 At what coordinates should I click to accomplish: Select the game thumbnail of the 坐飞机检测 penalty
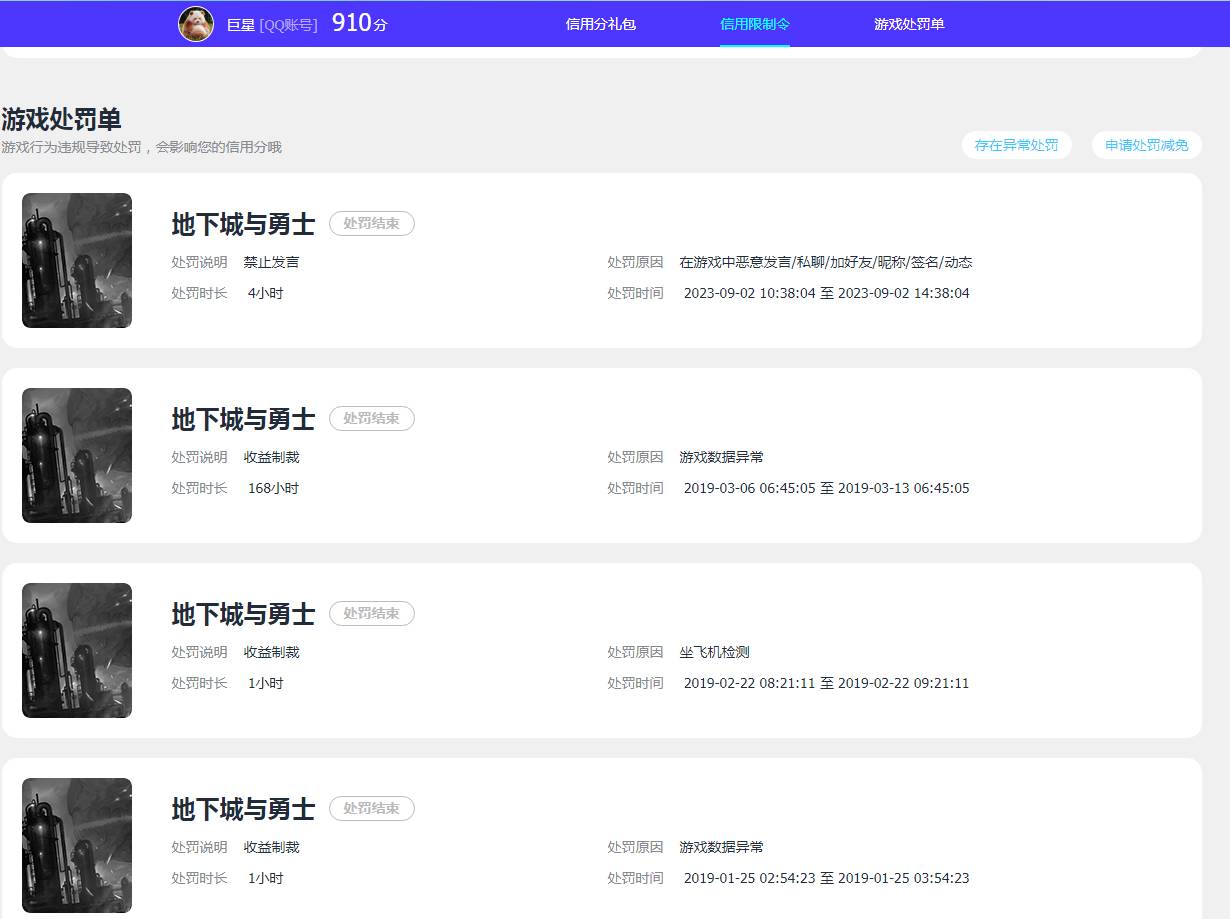pyautogui.click(x=77, y=650)
